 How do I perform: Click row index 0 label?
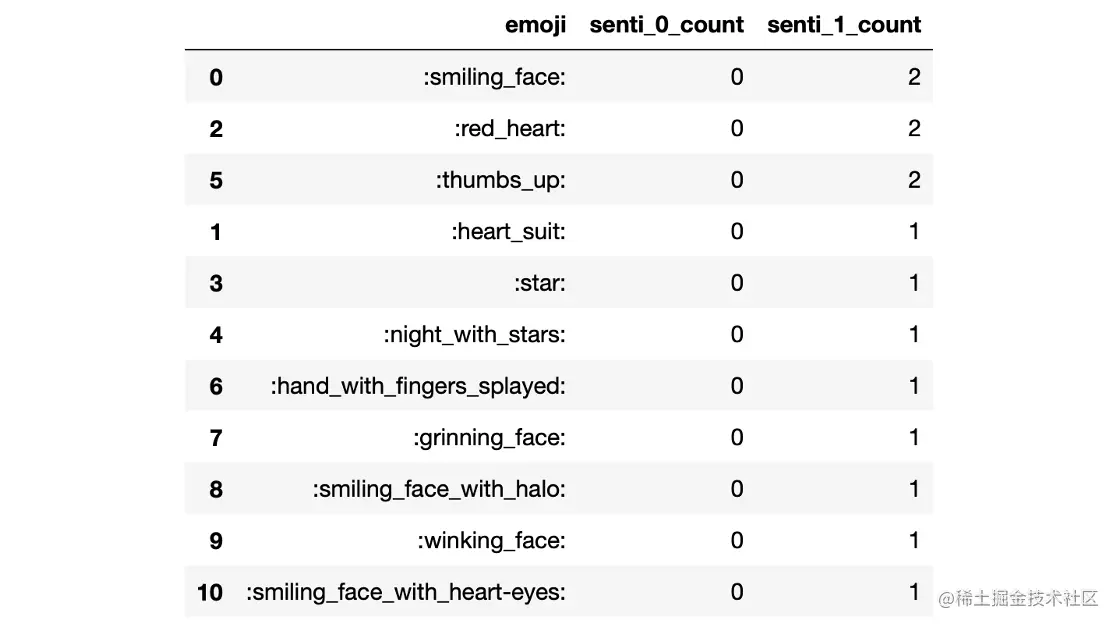[x=216, y=77]
